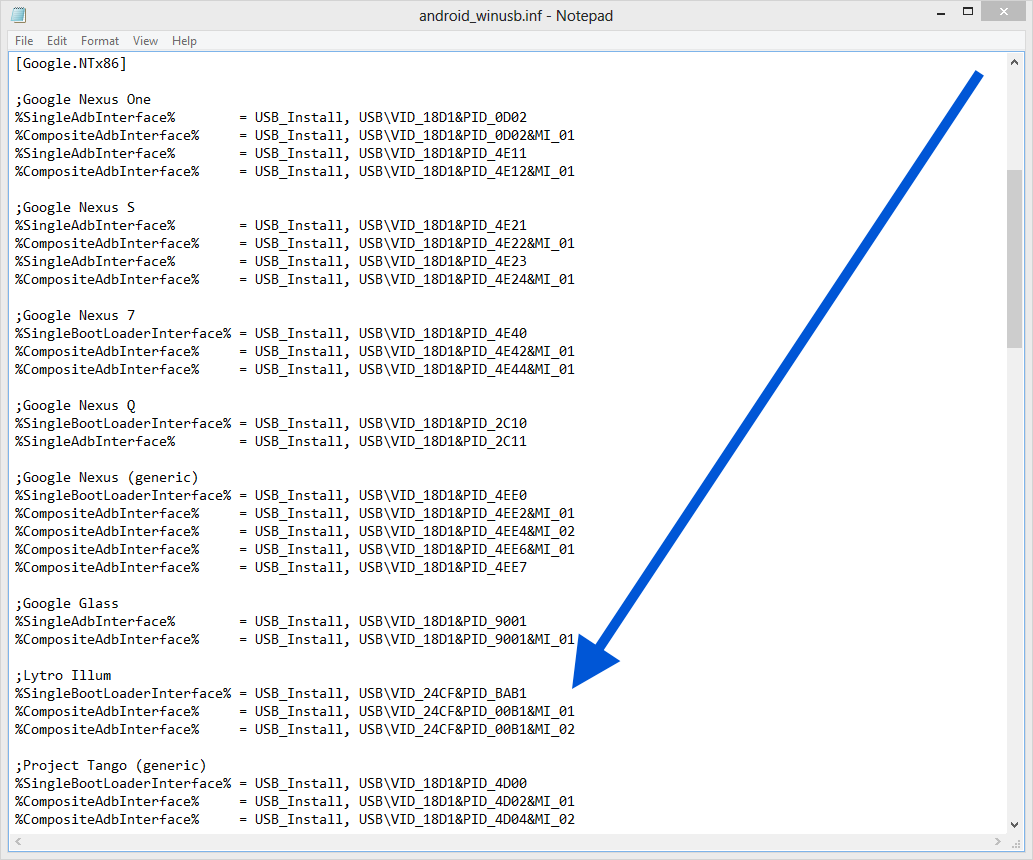Click the SingleAdbInterface line ending in PID_0D02

click(x=271, y=117)
